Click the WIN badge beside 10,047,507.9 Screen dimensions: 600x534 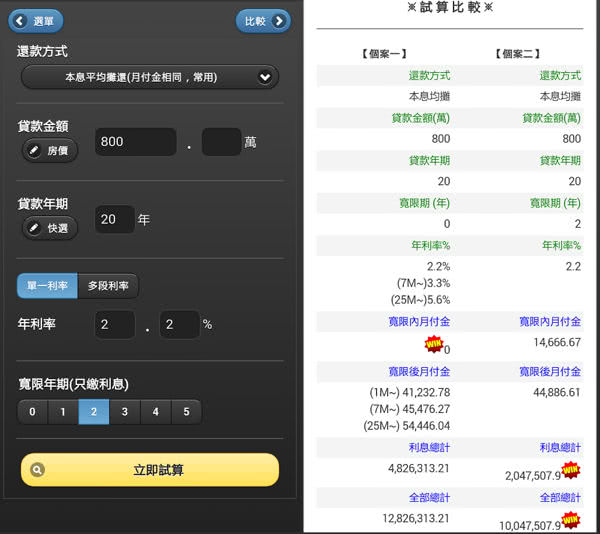pyautogui.click(x=571, y=520)
